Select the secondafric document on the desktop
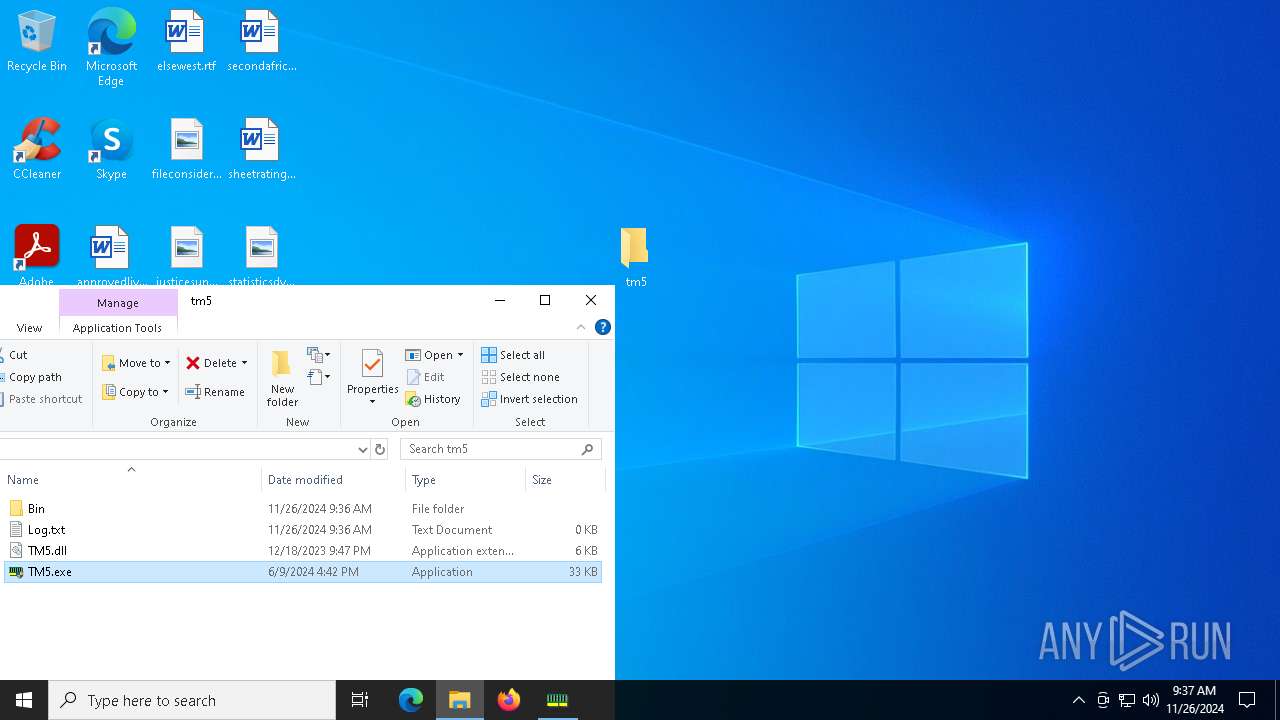 (x=261, y=42)
